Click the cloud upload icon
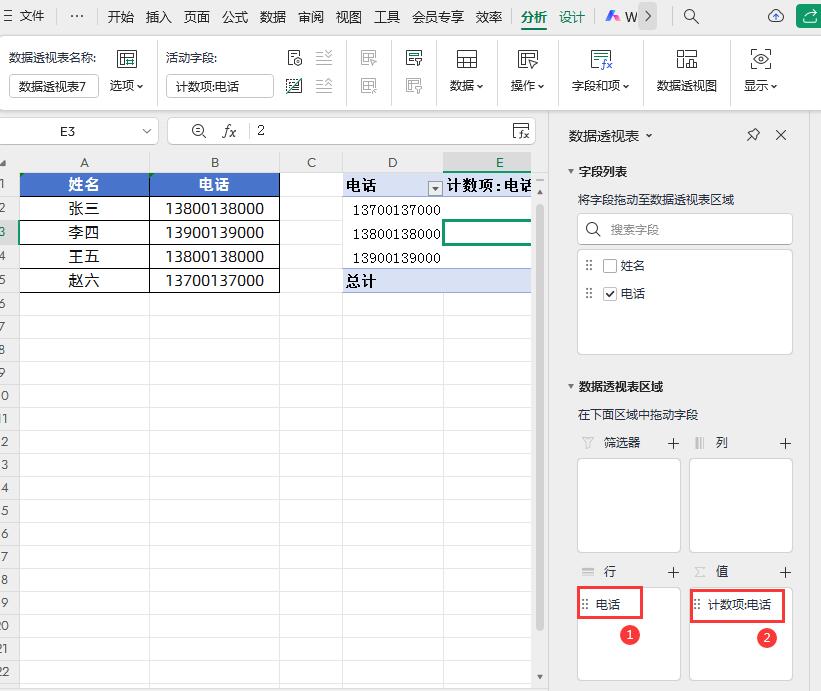The image size is (821, 691). (x=776, y=17)
